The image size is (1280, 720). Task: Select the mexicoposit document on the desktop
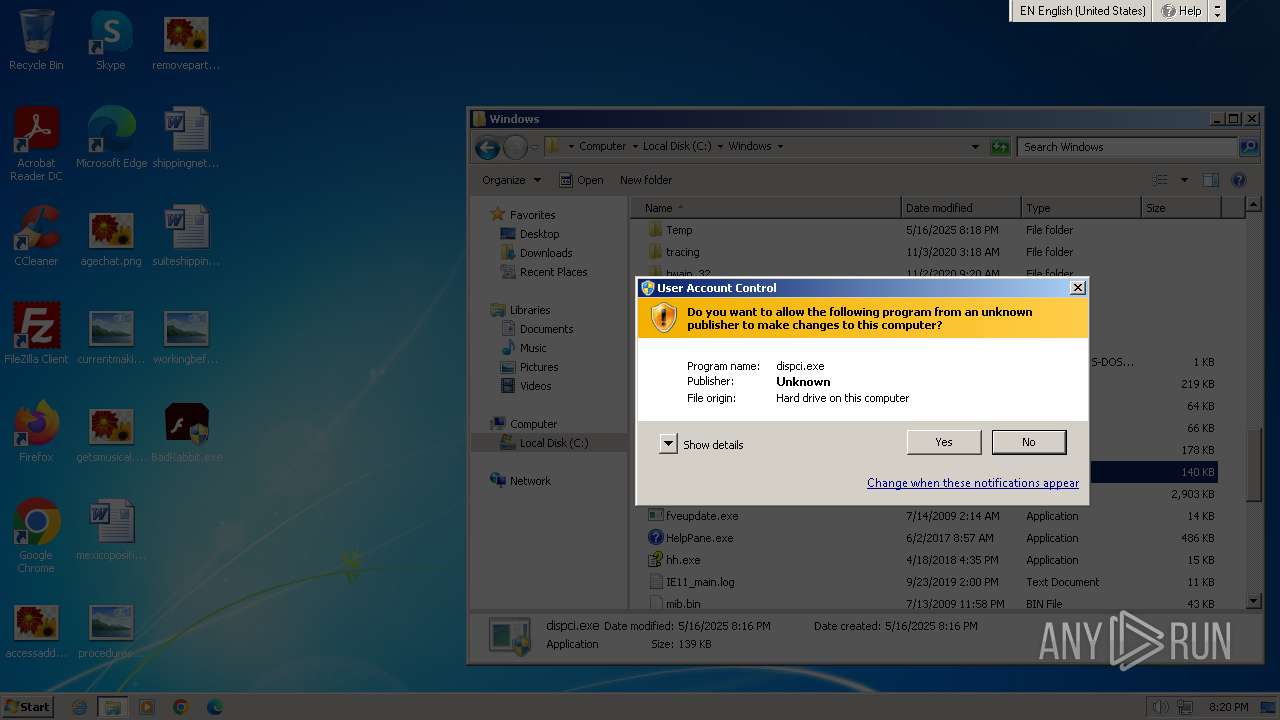(111, 531)
